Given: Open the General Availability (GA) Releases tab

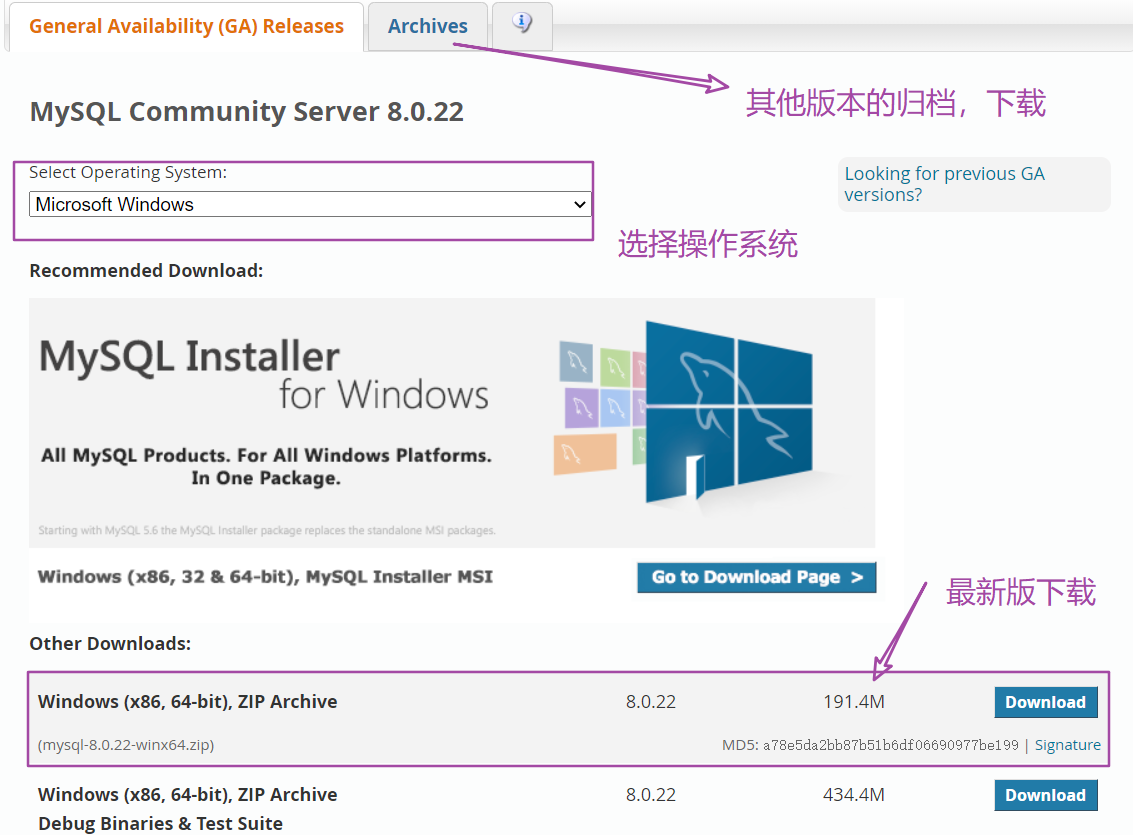Looking at the screenshot, I should point(186,27).
